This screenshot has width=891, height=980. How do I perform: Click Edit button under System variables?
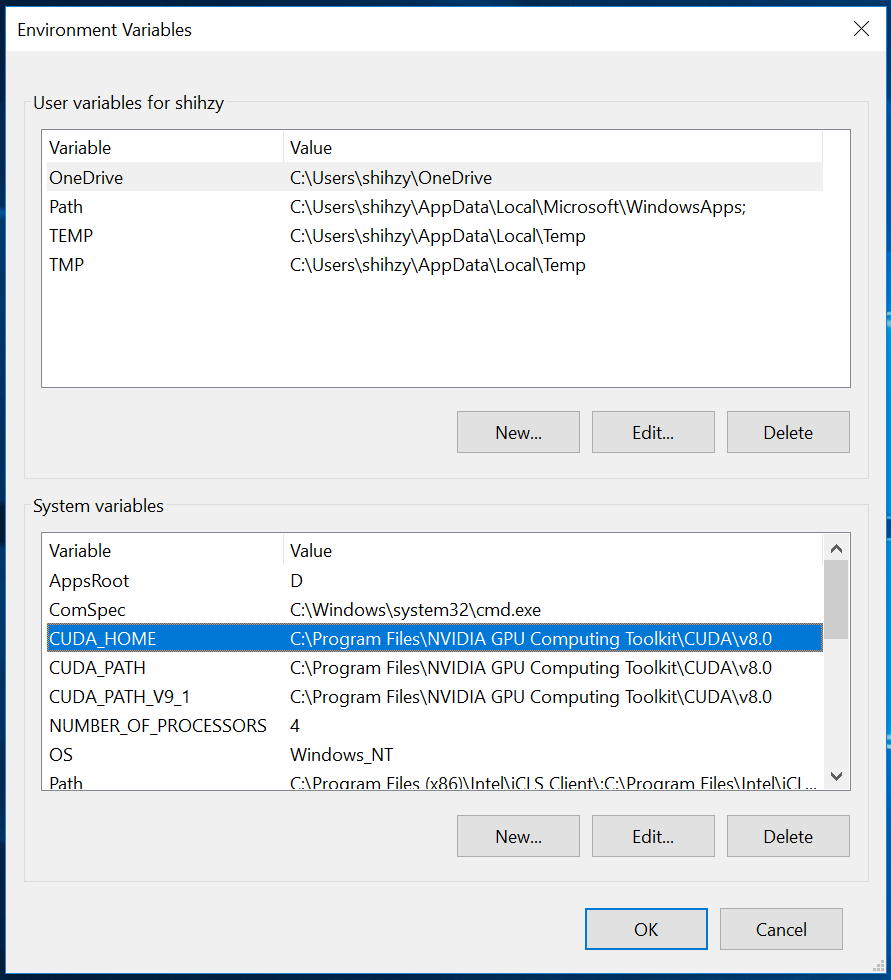[x=653, y=836]
